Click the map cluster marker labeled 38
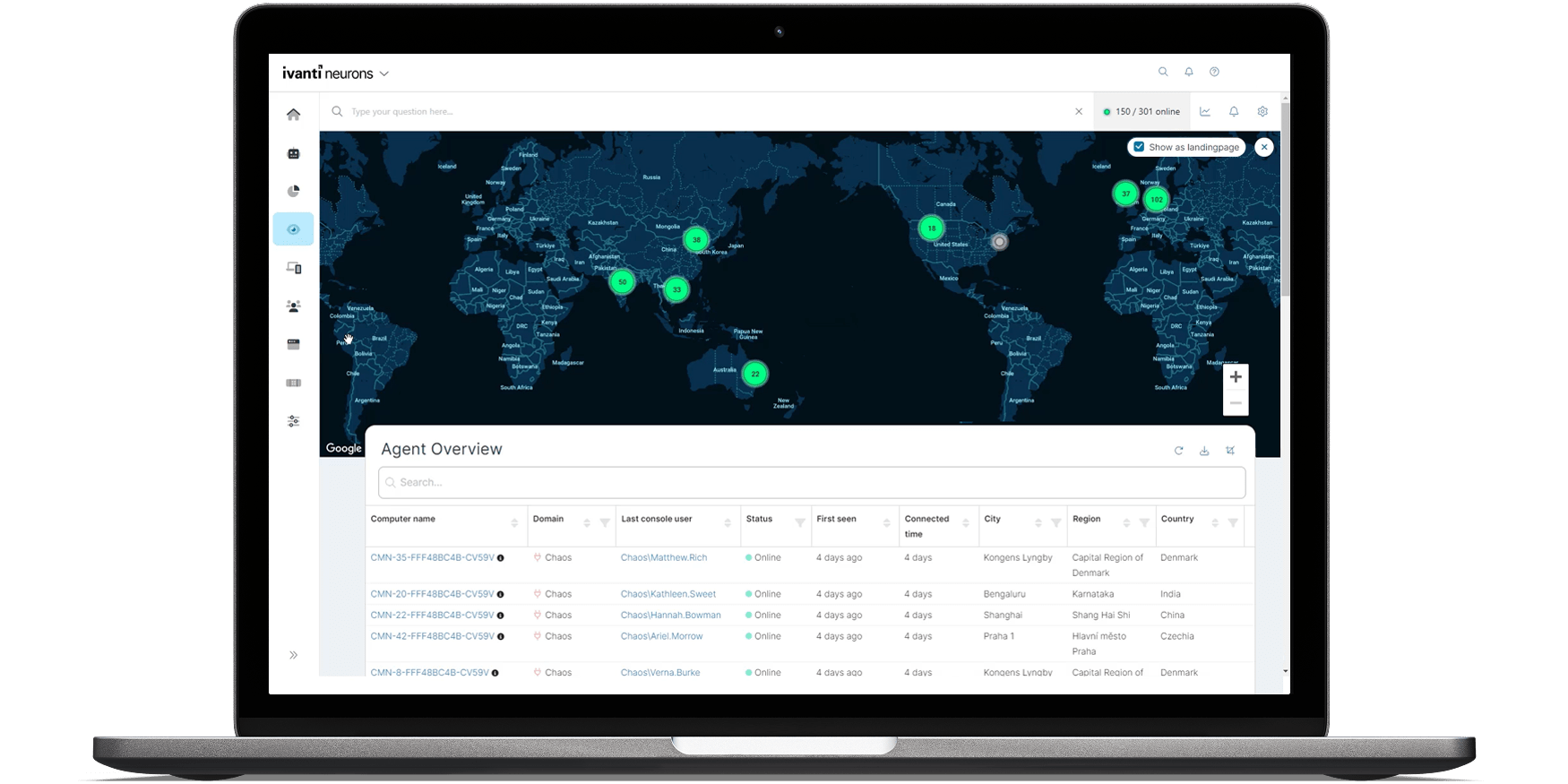The image size is (1568, 784). (696, 239)
